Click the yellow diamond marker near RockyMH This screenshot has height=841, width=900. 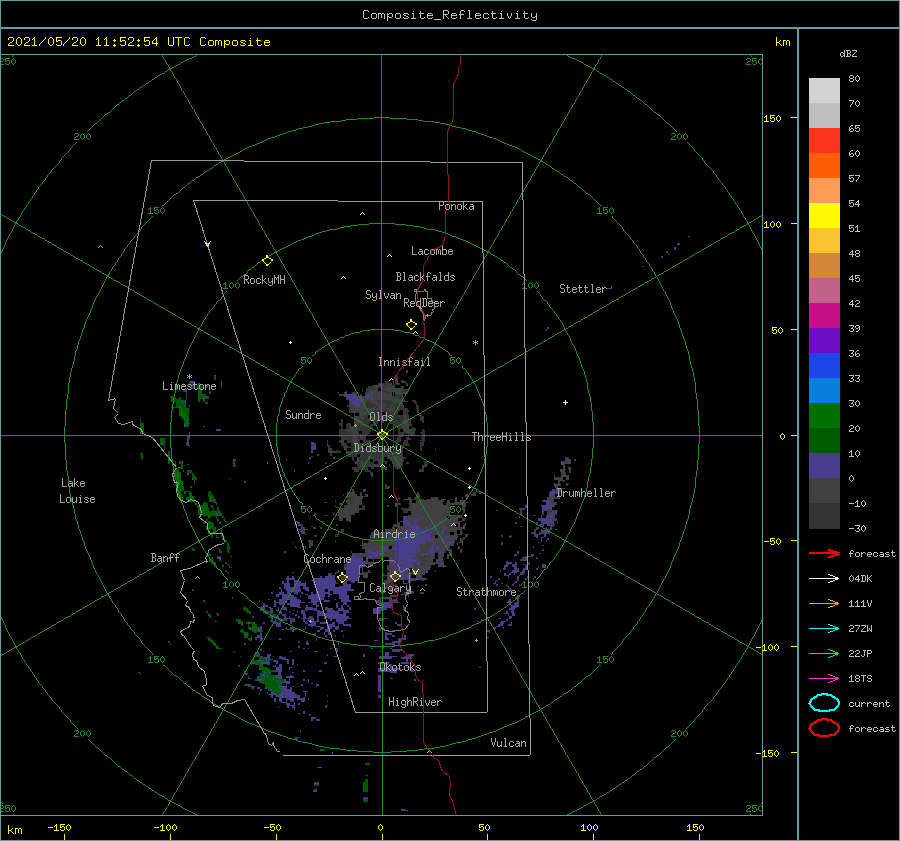pos(267,261)
